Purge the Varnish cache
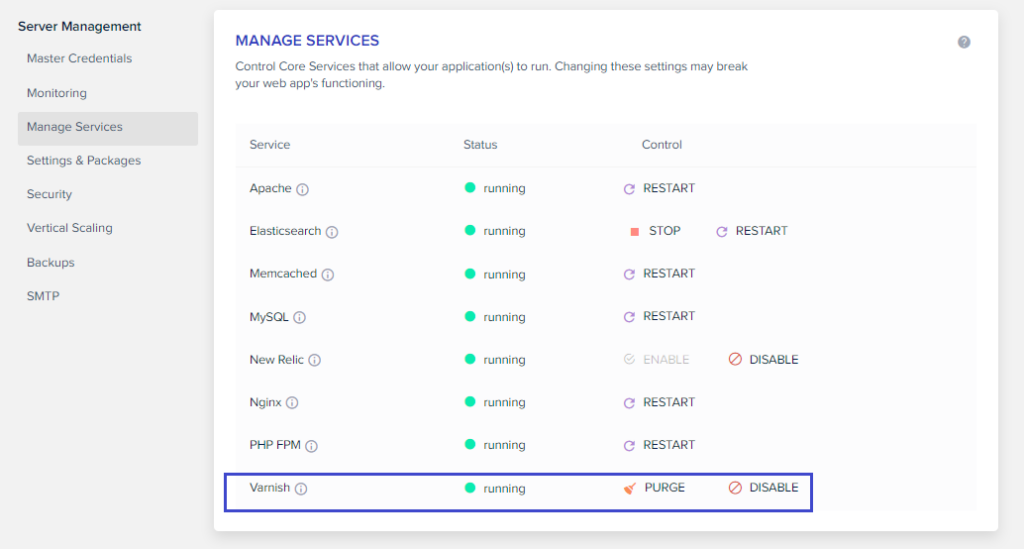1024x549 pixels. tap(654, 488)
